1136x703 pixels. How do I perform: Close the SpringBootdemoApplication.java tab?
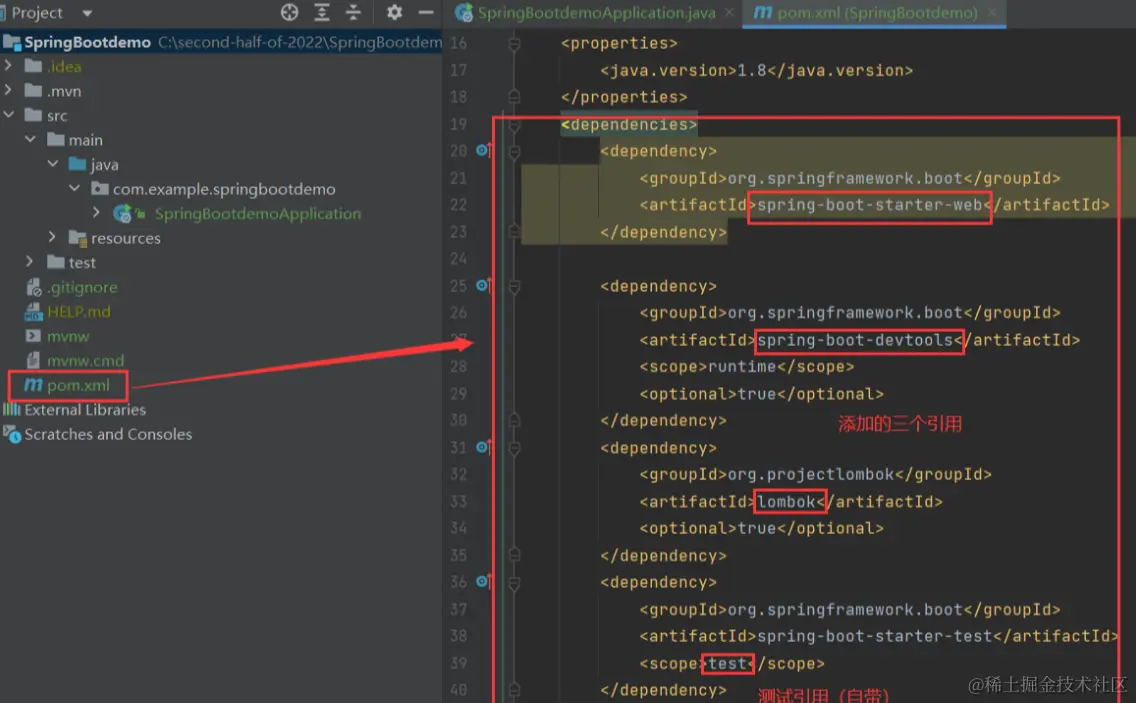(730, 13)
